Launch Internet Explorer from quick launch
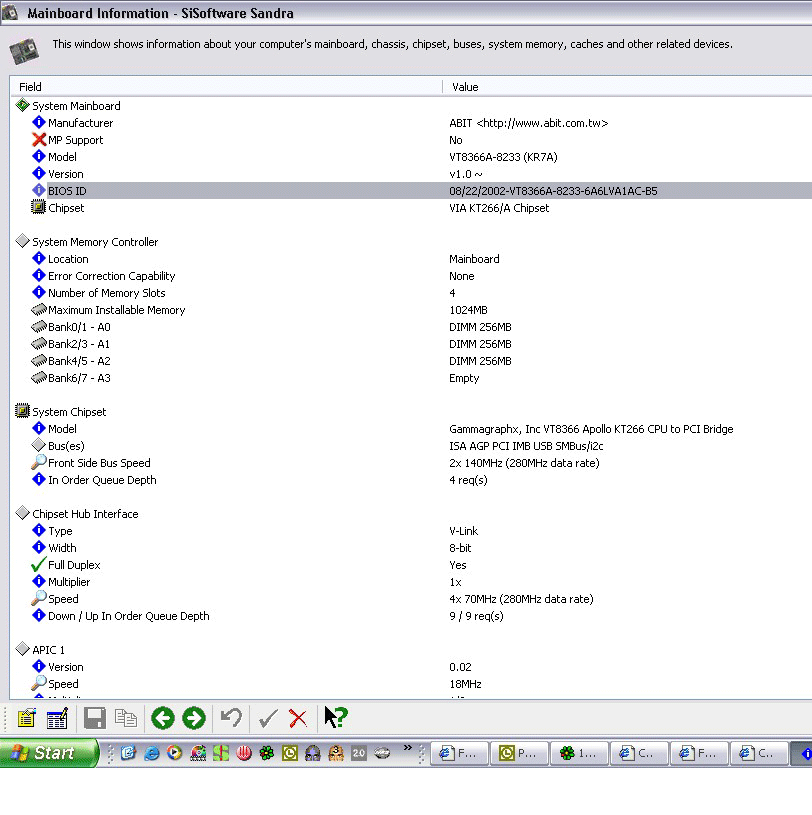Image resolution: width=812 pixels, height=815 pixels. (x=151, y=753)
